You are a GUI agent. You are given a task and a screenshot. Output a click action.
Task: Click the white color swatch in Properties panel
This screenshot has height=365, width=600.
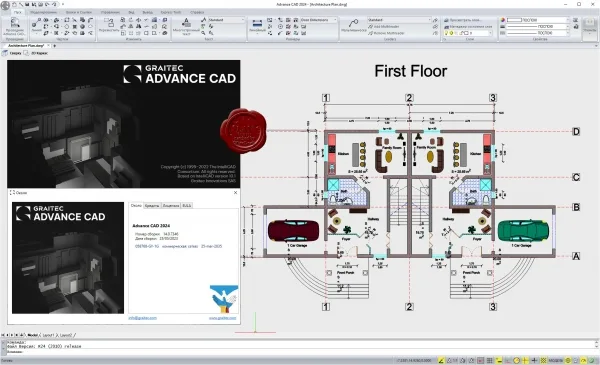514,20
